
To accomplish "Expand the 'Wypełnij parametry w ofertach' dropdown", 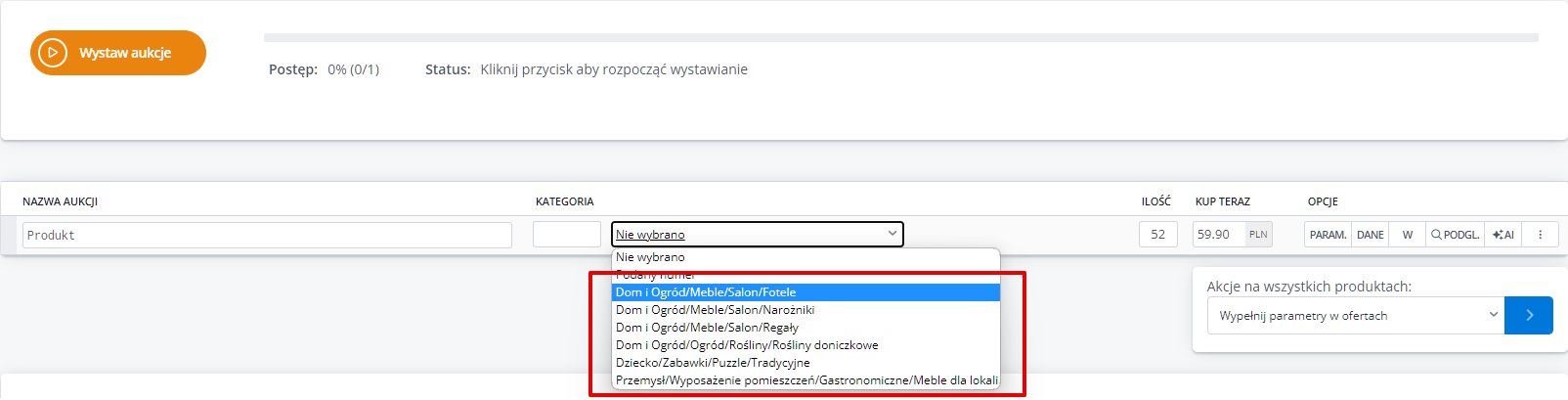I will point(1357,315).
